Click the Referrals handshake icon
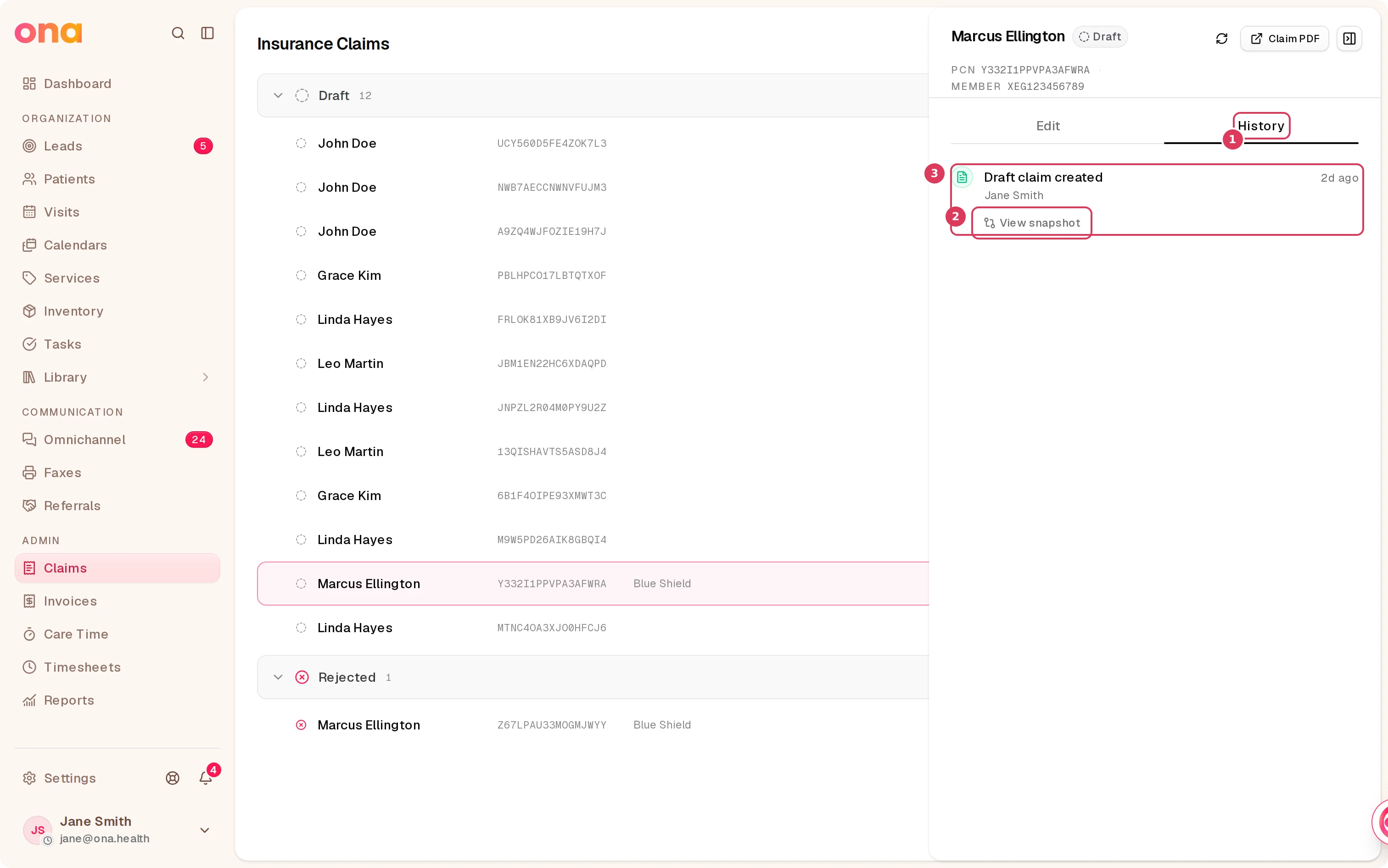The width and height of the screenshot is (1388, 868). (29, 506)
